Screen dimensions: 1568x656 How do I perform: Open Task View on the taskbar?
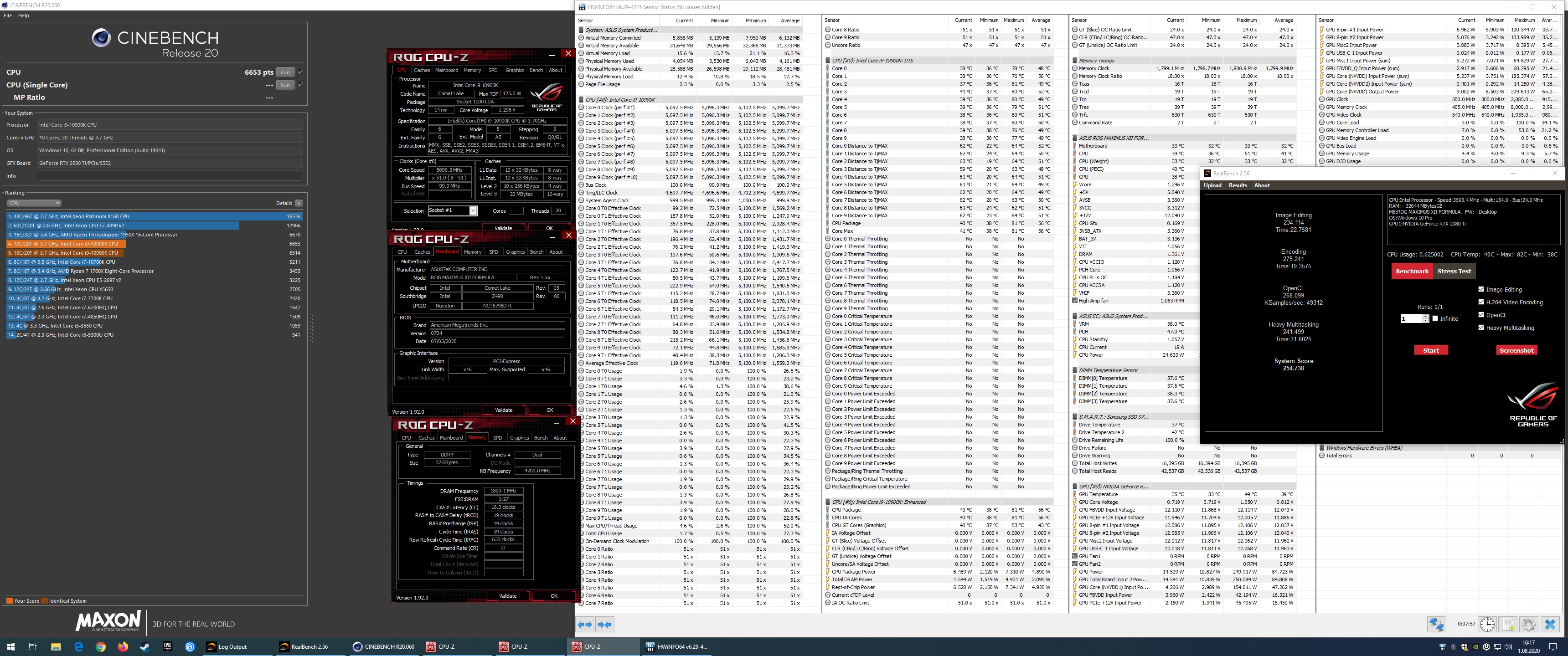click(33, 647)
